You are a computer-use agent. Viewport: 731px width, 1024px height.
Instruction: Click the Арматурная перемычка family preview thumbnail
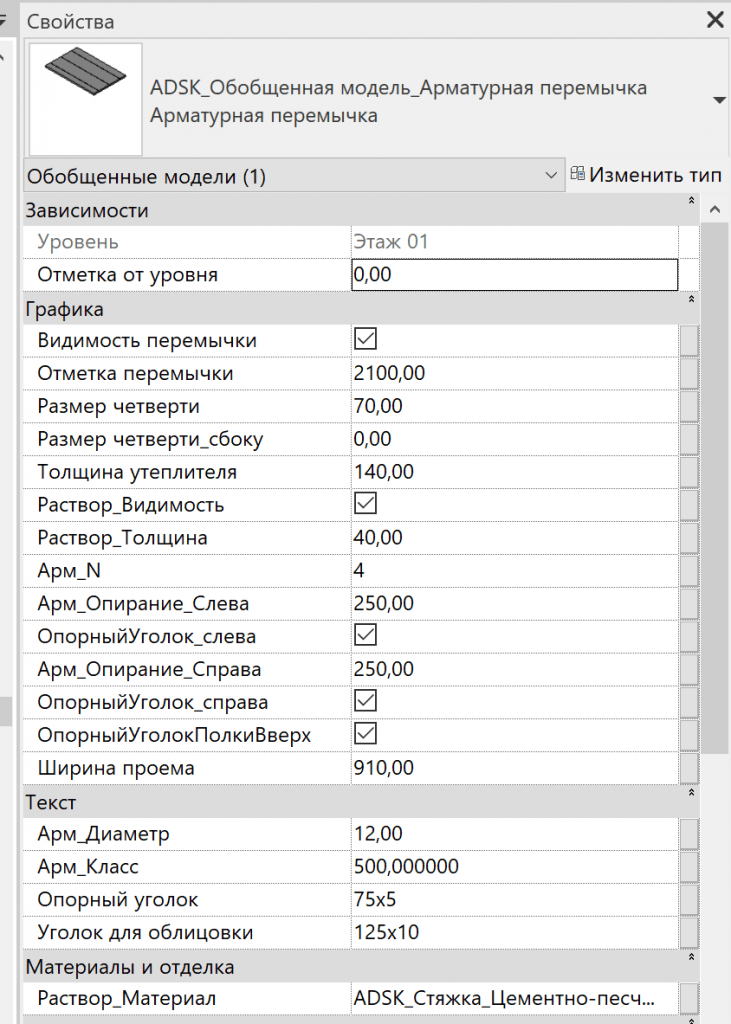tap(85, 99)
